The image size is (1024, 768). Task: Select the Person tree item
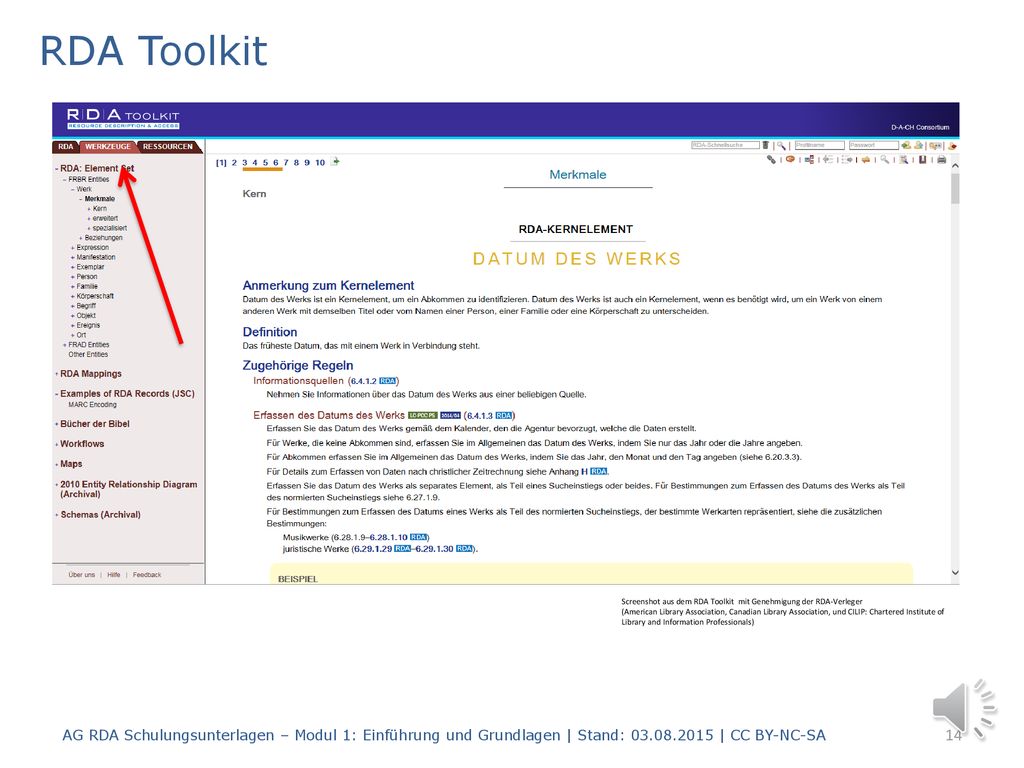click(x=87, y=277)
